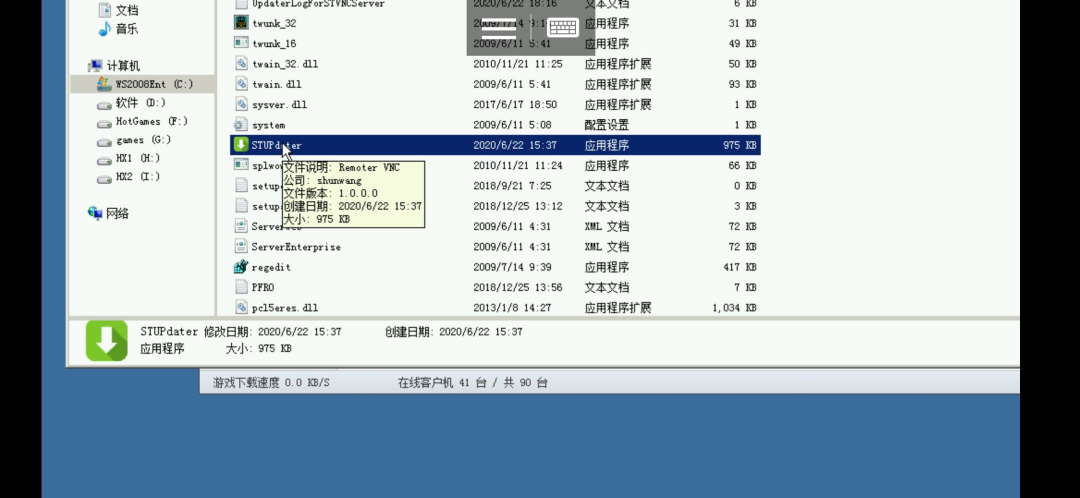Select the twunk_16 file name
1080x498 pixels.
(274, 43)
